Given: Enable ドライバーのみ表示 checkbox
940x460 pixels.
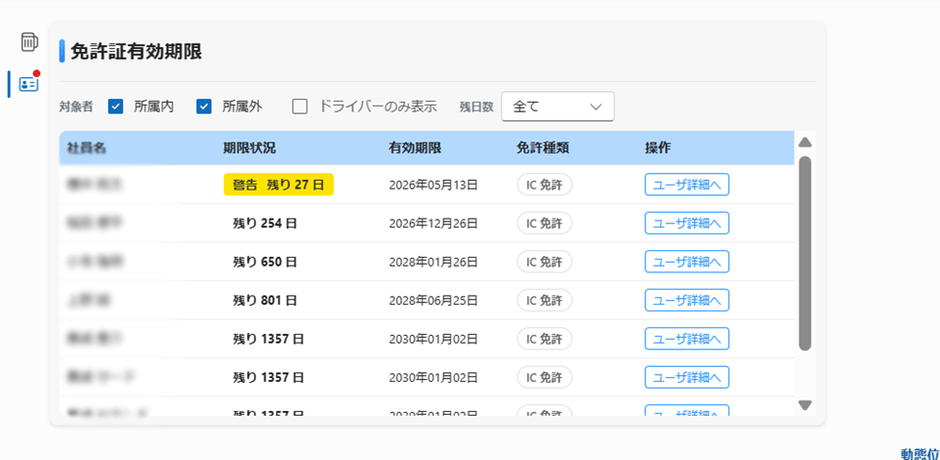Looking at the screenshot, I should [300, 107].
